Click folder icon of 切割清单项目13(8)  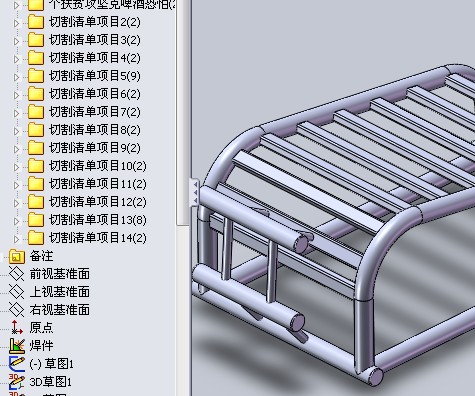[x=36, y=220]
